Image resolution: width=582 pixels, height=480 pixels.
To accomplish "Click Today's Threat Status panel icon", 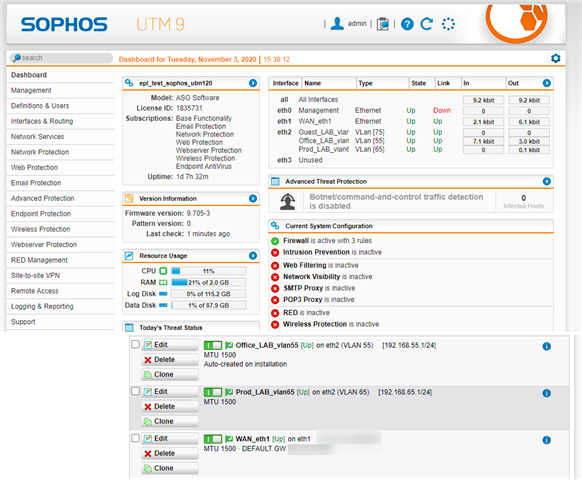I will pos(129,327).
